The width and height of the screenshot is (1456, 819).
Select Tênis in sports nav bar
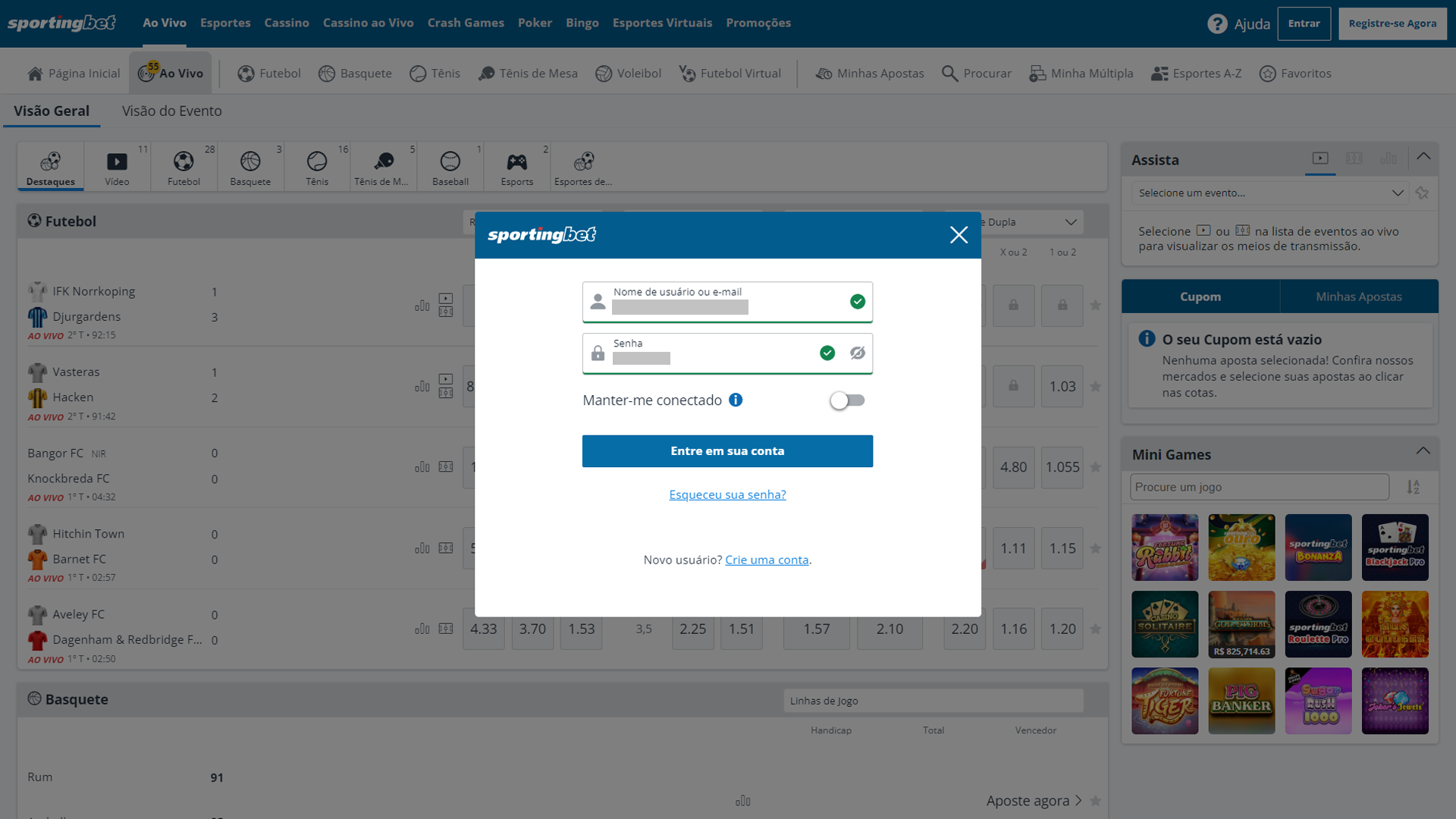[x=435, y=74]
